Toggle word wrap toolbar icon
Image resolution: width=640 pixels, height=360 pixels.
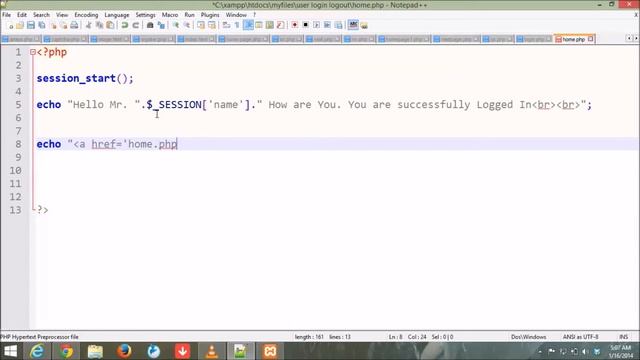tap(226, 25)
